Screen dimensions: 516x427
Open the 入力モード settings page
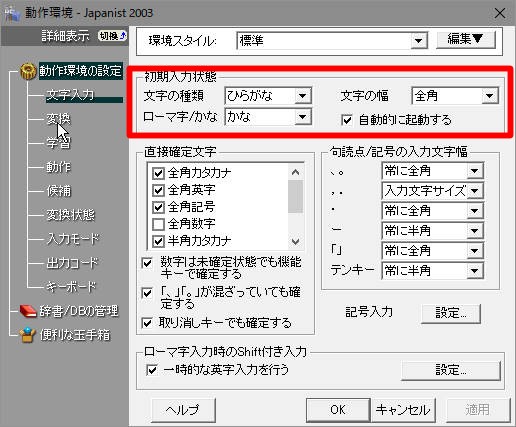tap(73, 239)
